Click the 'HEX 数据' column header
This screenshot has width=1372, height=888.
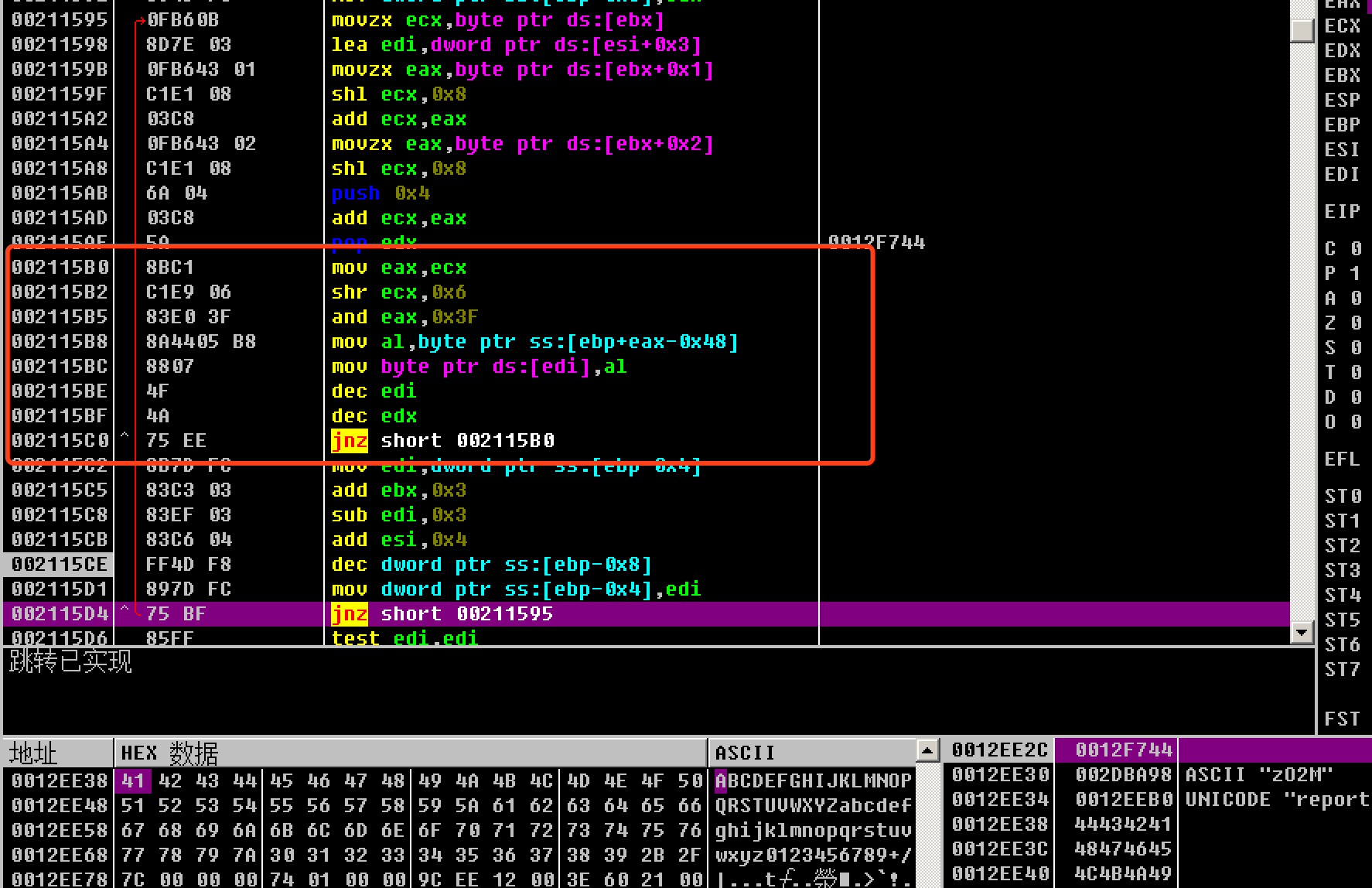click(411, 752)
